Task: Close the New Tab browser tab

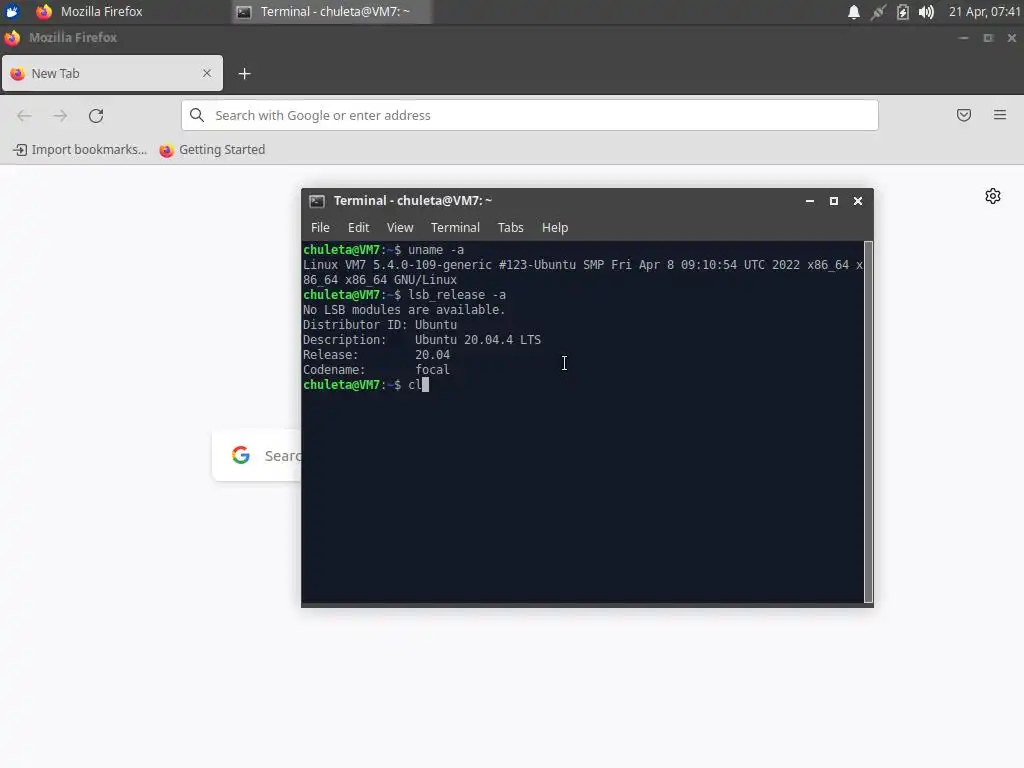Action: click(207, 73)
